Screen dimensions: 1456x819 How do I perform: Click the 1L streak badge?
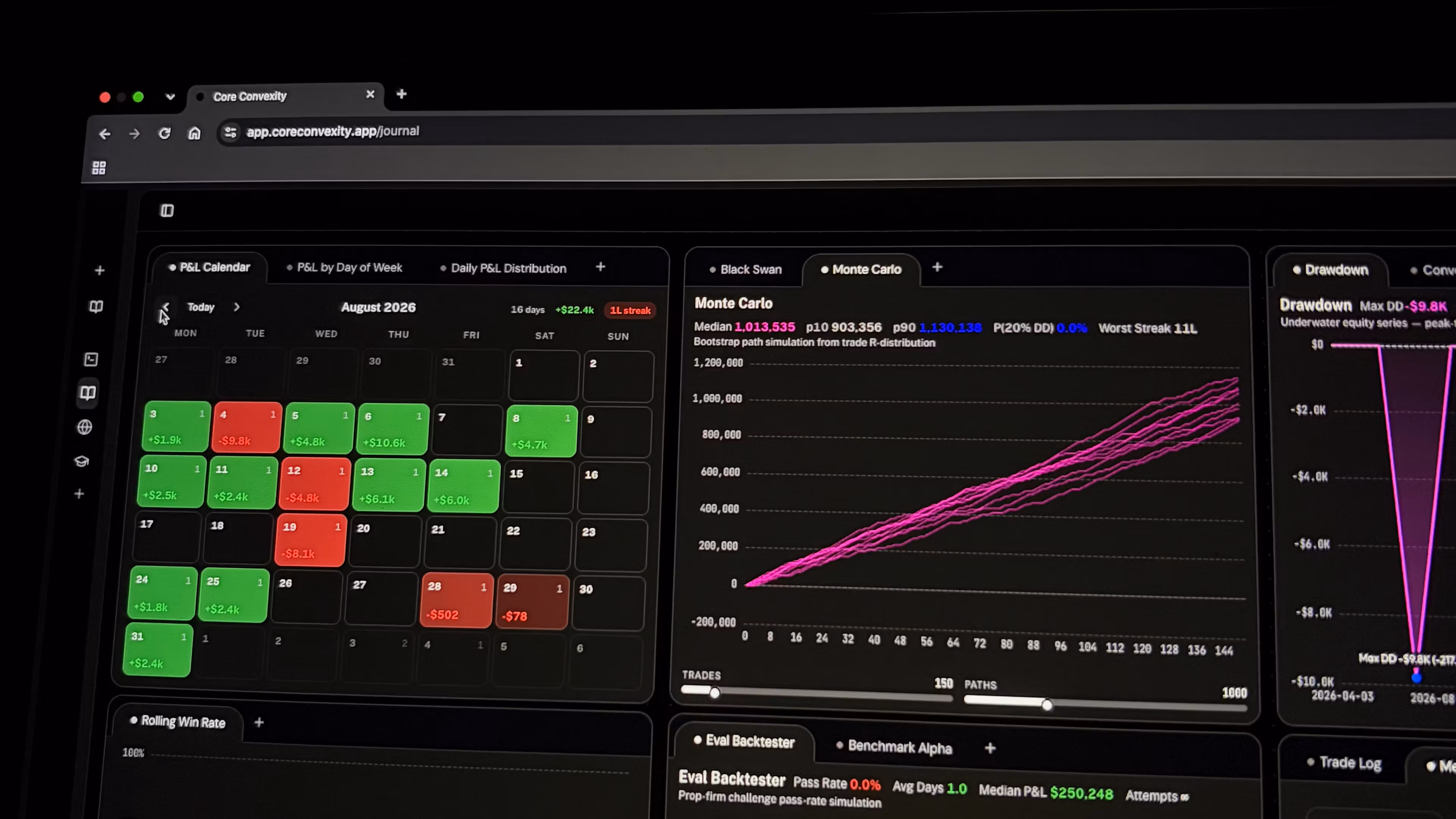630,310
